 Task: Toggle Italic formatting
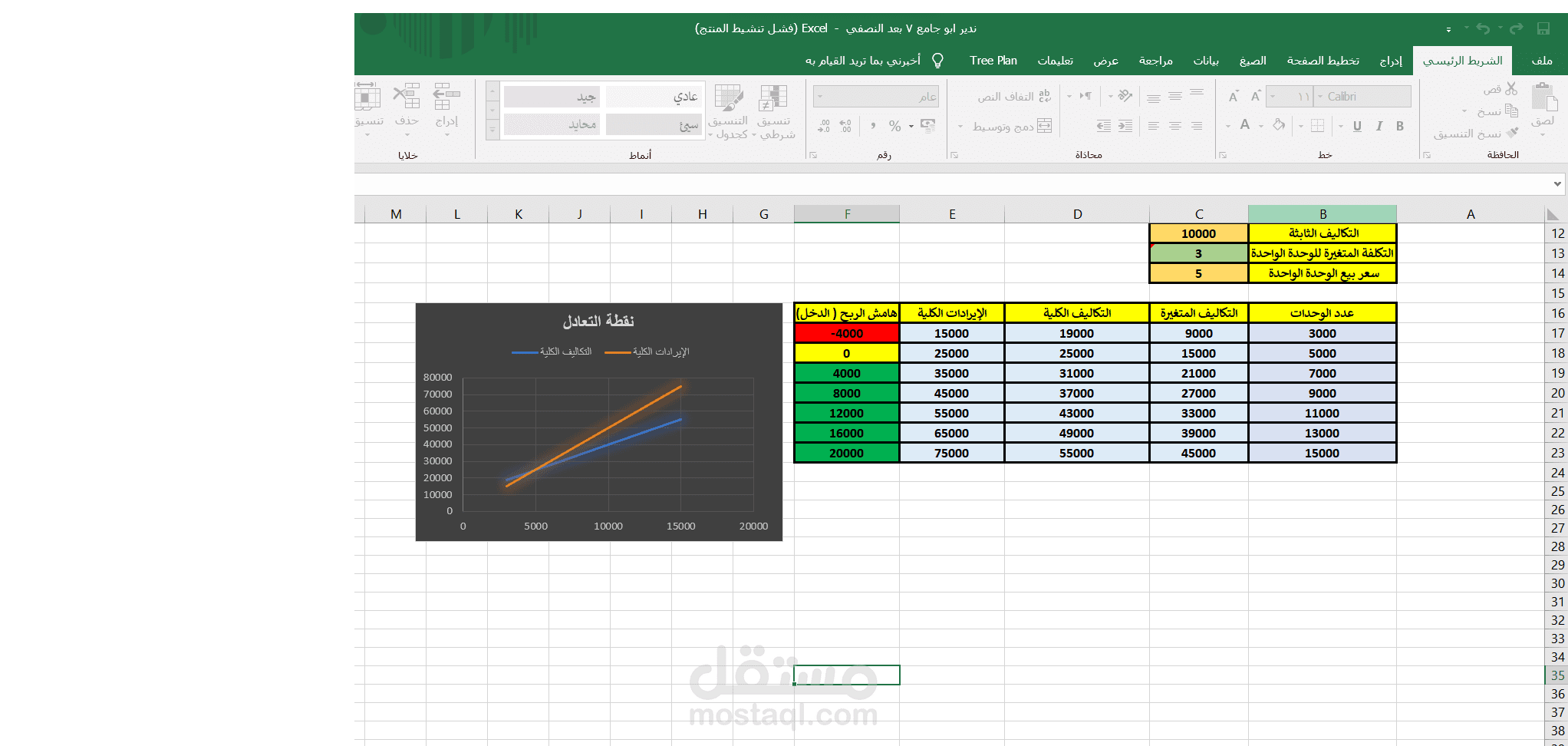(x=1379, y=126)
